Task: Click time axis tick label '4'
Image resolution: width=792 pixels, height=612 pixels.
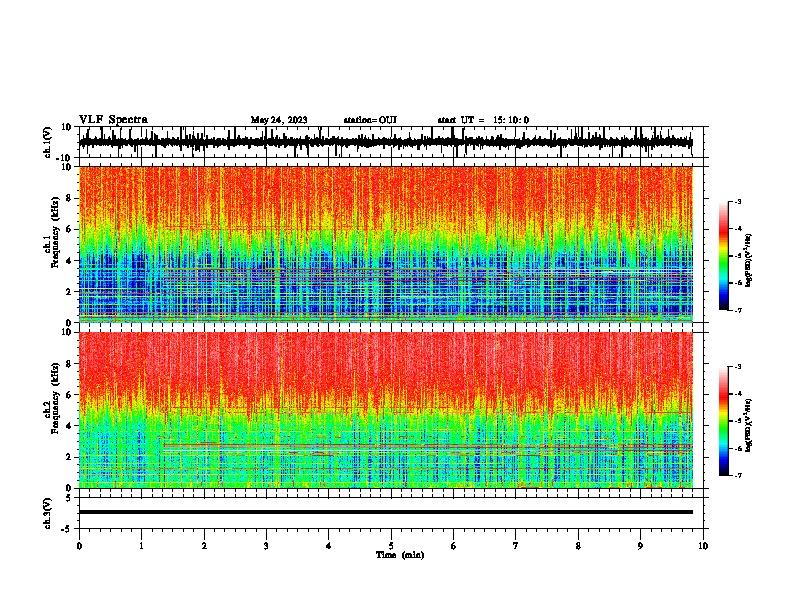Action: pos(329,546)
